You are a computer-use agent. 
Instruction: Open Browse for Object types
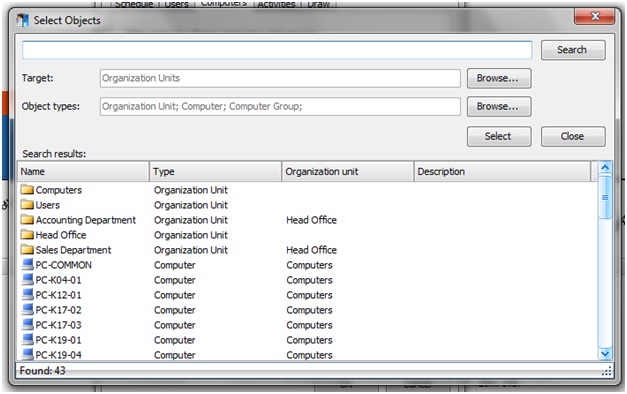click(499, 106)
